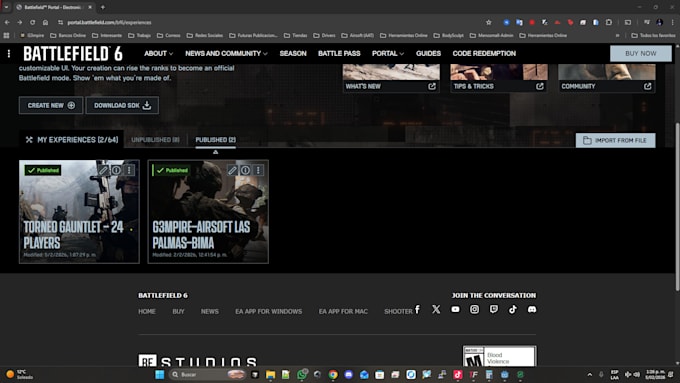Click the folder icon on Import From File

pyautogui.click(x=587, y=141)
